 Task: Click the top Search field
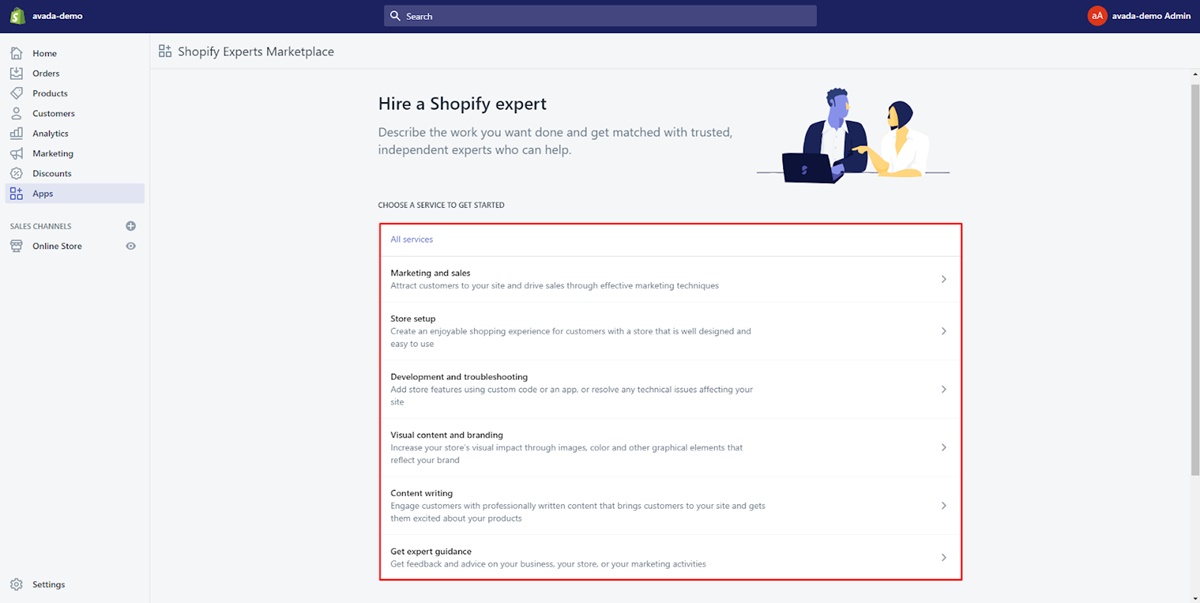click(600, 16)
